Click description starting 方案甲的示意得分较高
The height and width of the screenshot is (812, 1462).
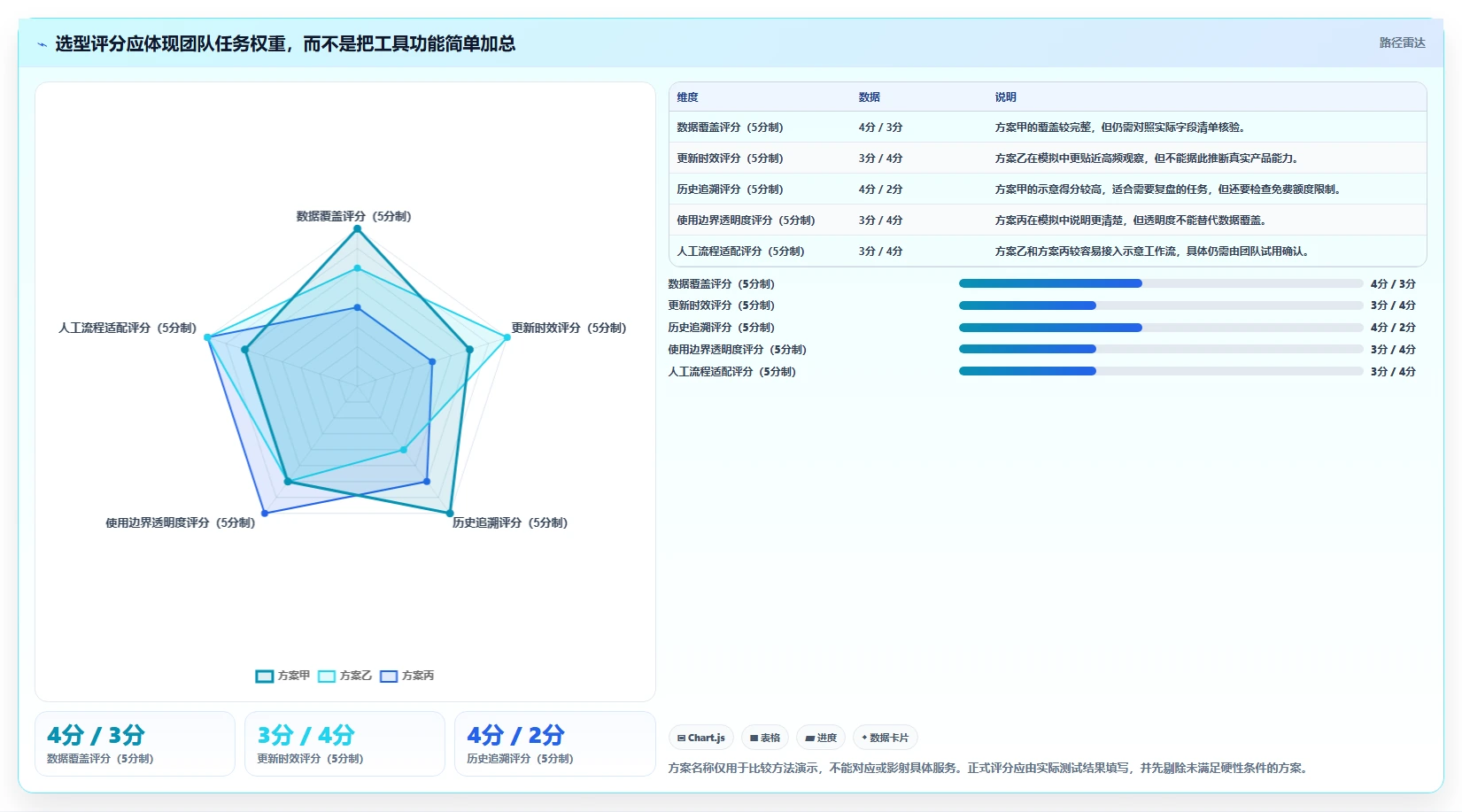[x=1169, y=189]
